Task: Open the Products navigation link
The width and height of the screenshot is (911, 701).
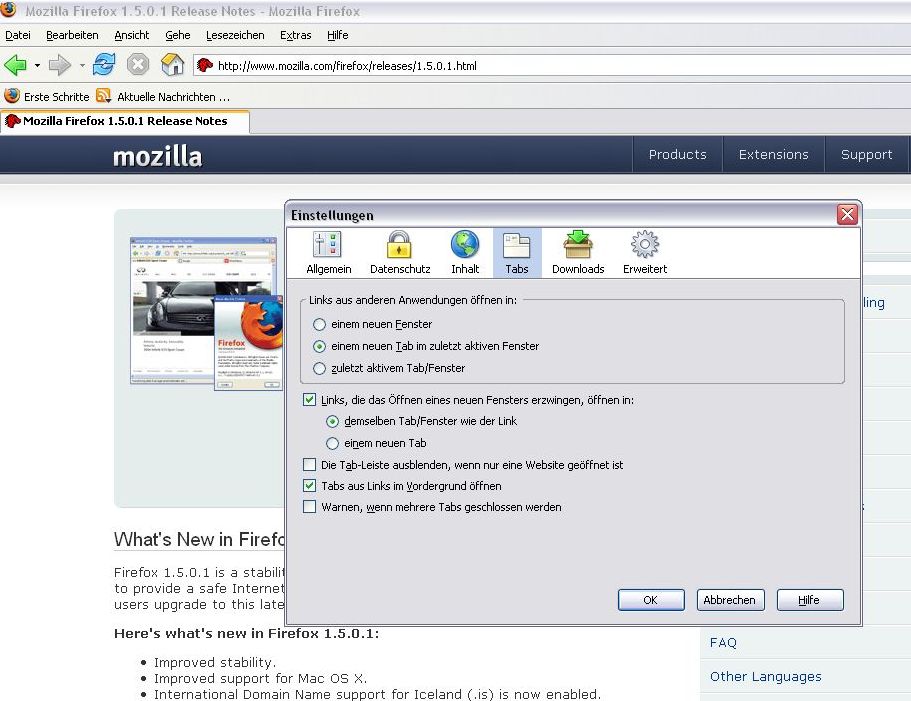Action: click(677, 154)
